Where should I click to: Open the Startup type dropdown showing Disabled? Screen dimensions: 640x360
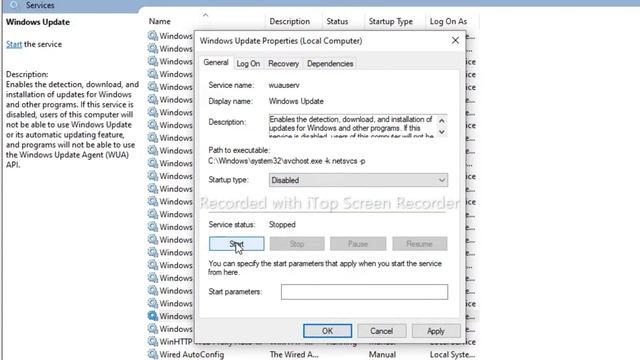pyautogui.click(x=358, y=180)
